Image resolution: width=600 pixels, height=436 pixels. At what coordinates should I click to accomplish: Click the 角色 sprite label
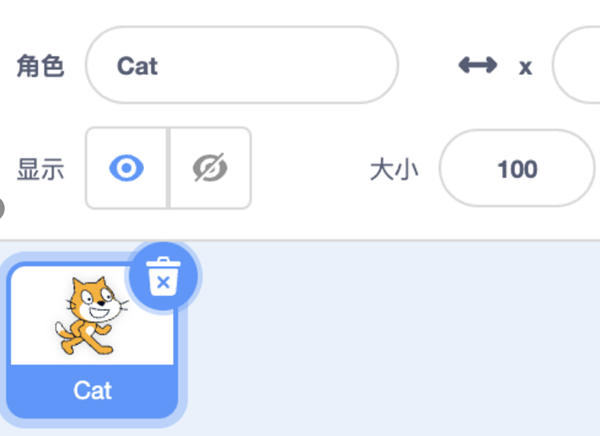click(40, 67)
